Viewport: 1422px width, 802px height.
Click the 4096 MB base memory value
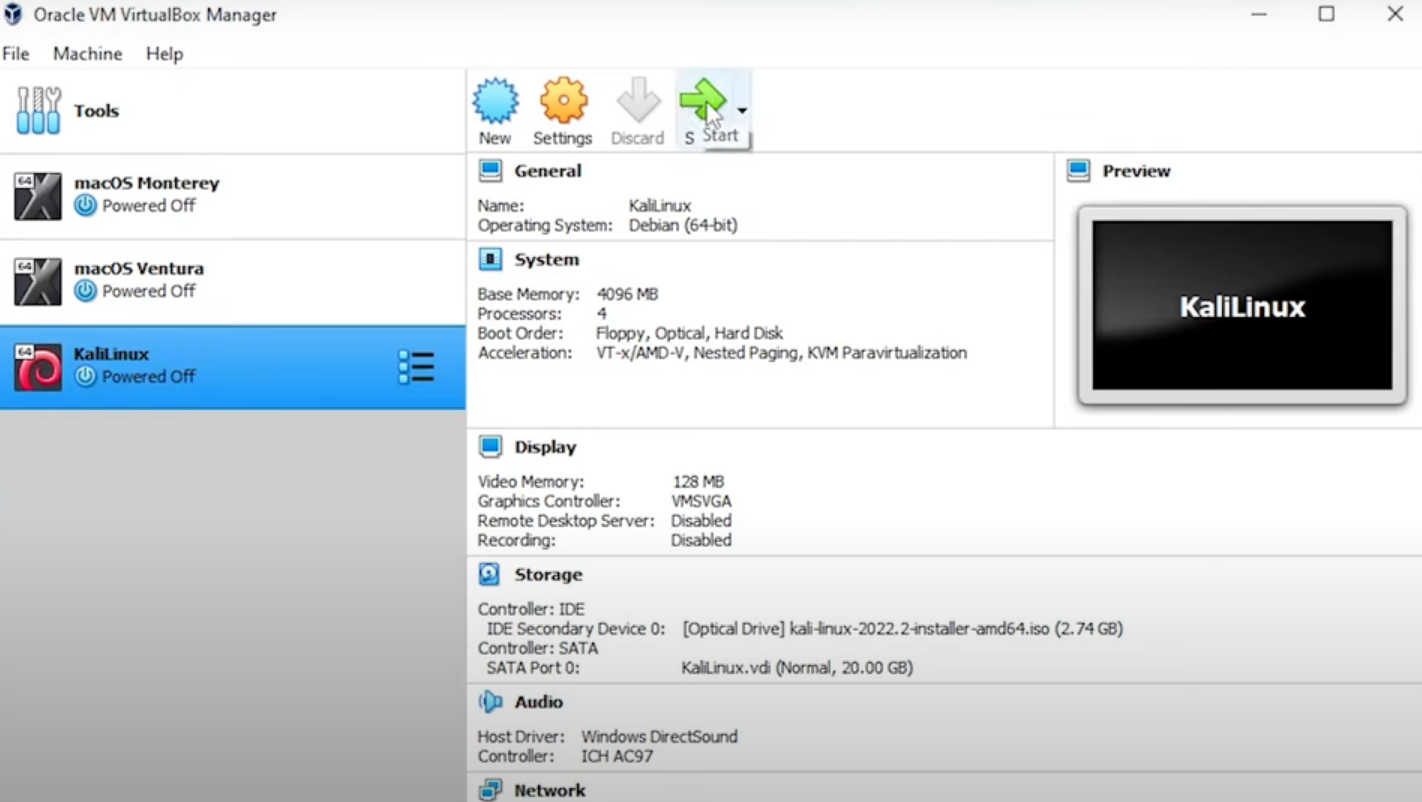(627, 295)
